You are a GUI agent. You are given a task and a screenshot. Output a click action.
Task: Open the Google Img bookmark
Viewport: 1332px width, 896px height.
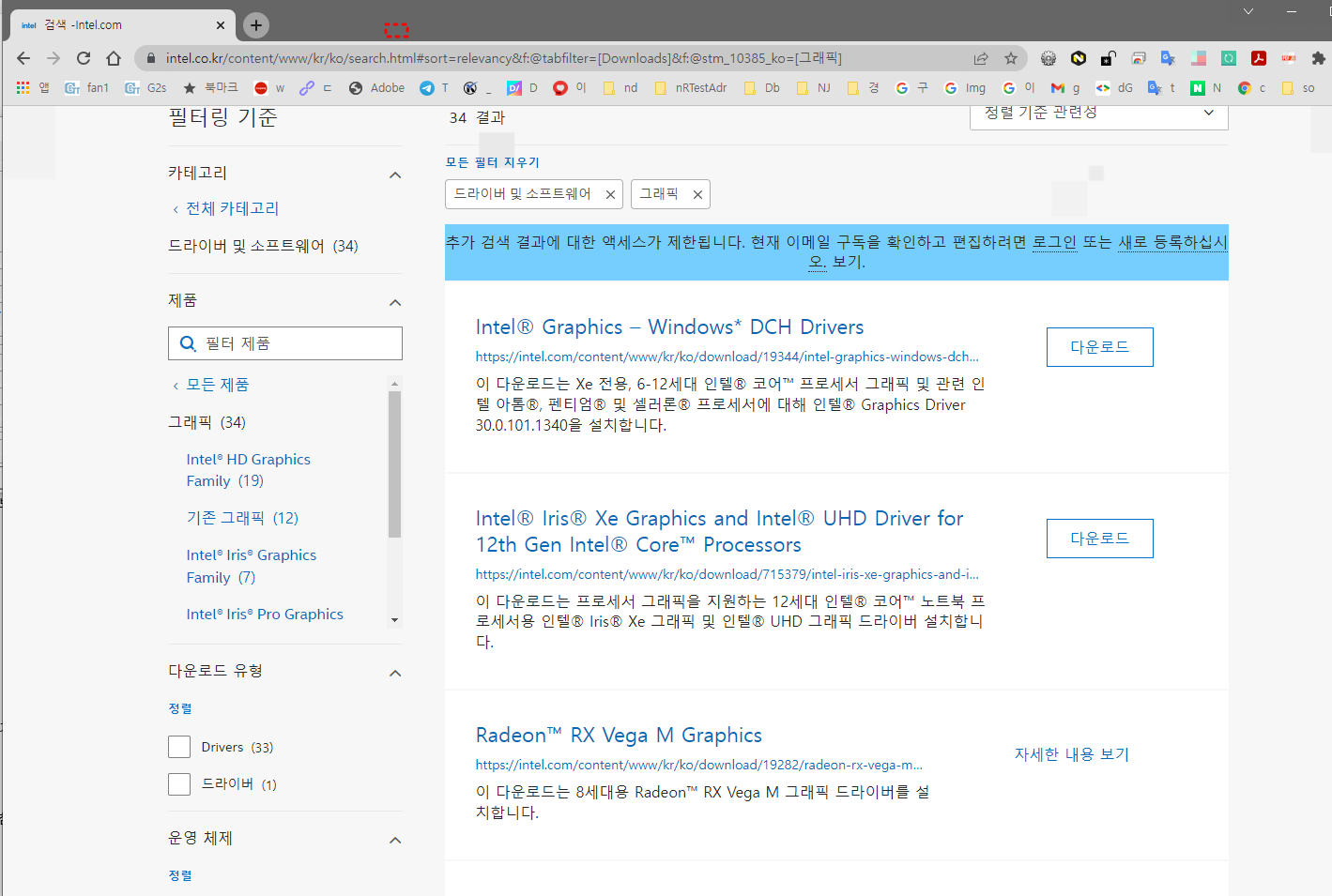pos(965,87)
